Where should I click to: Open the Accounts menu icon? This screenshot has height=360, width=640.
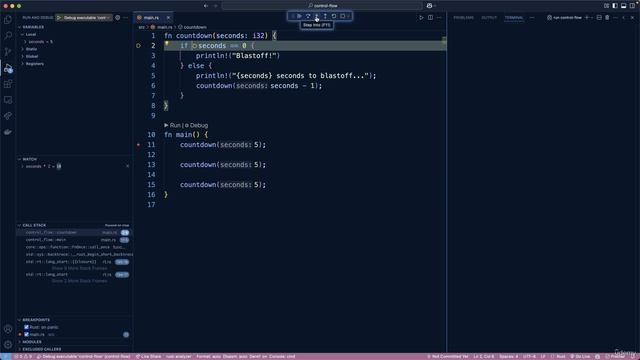pyautogui.click(x=8, y=329)
